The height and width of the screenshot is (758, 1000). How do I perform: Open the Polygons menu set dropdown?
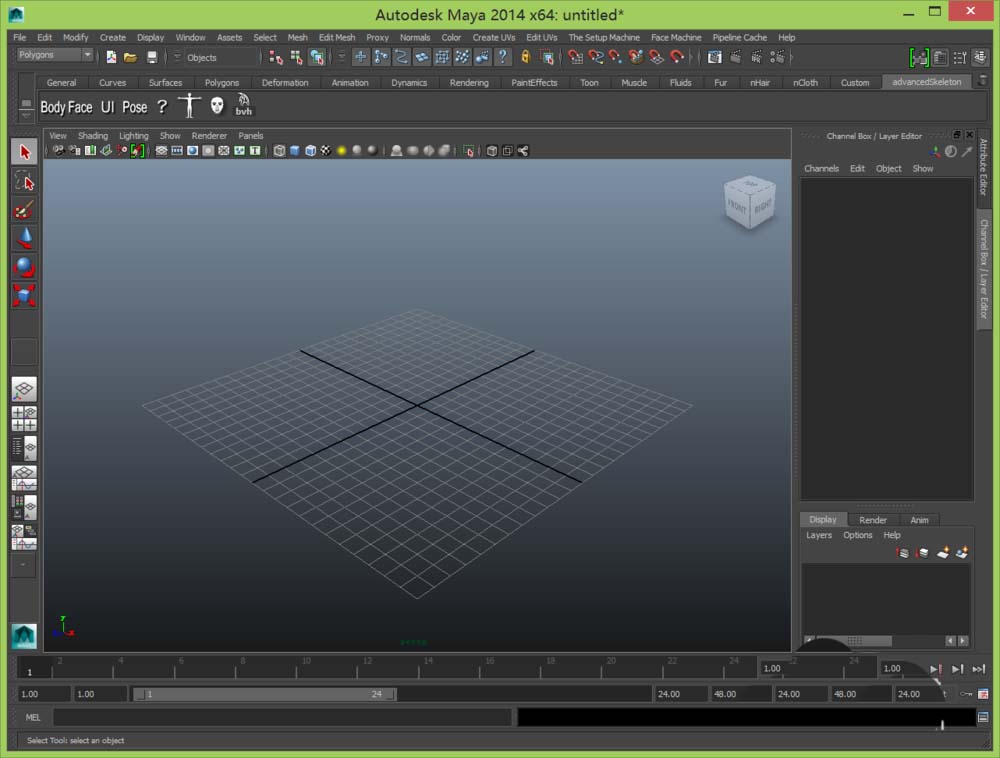click(x=56, y=56)
